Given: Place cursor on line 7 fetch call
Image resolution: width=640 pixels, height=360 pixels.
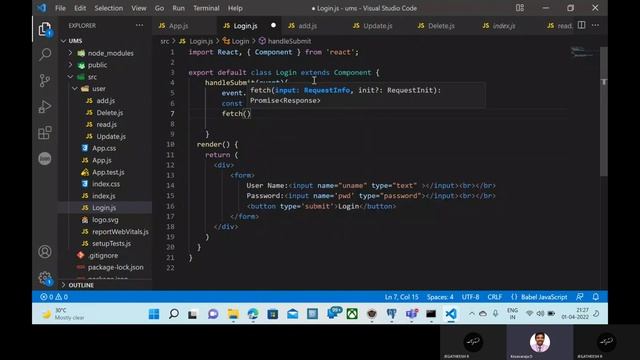Looking at the screenshot, I should (236, 114).
